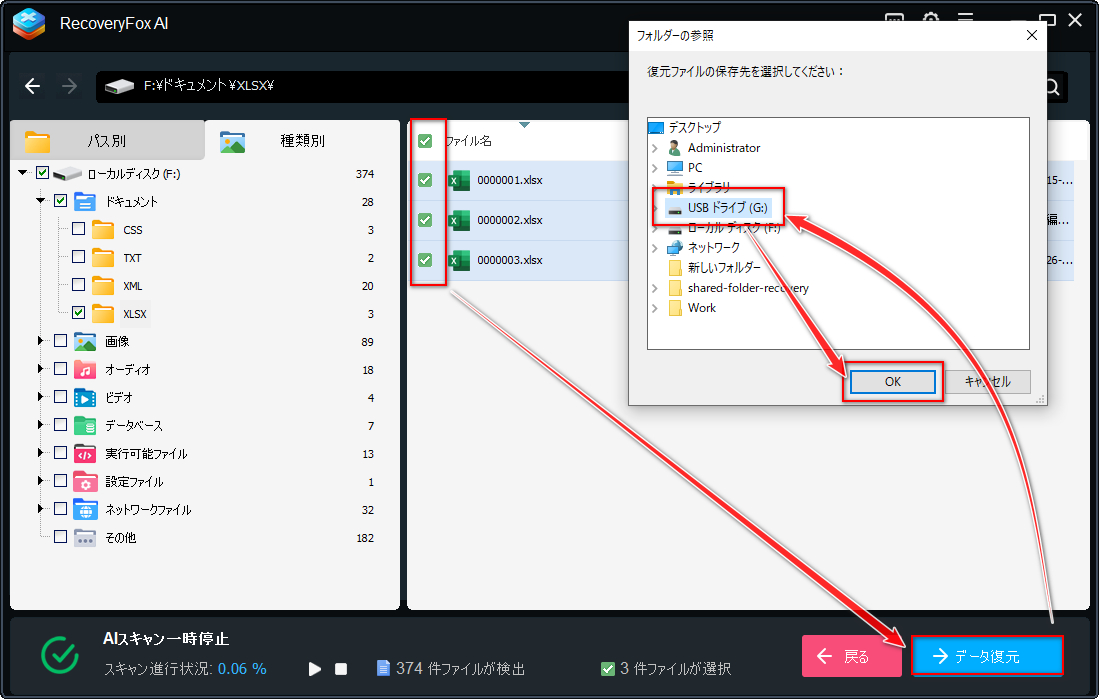Toggle the select-all checkbox in file header
1099x699 pixels.
[425, 141]
